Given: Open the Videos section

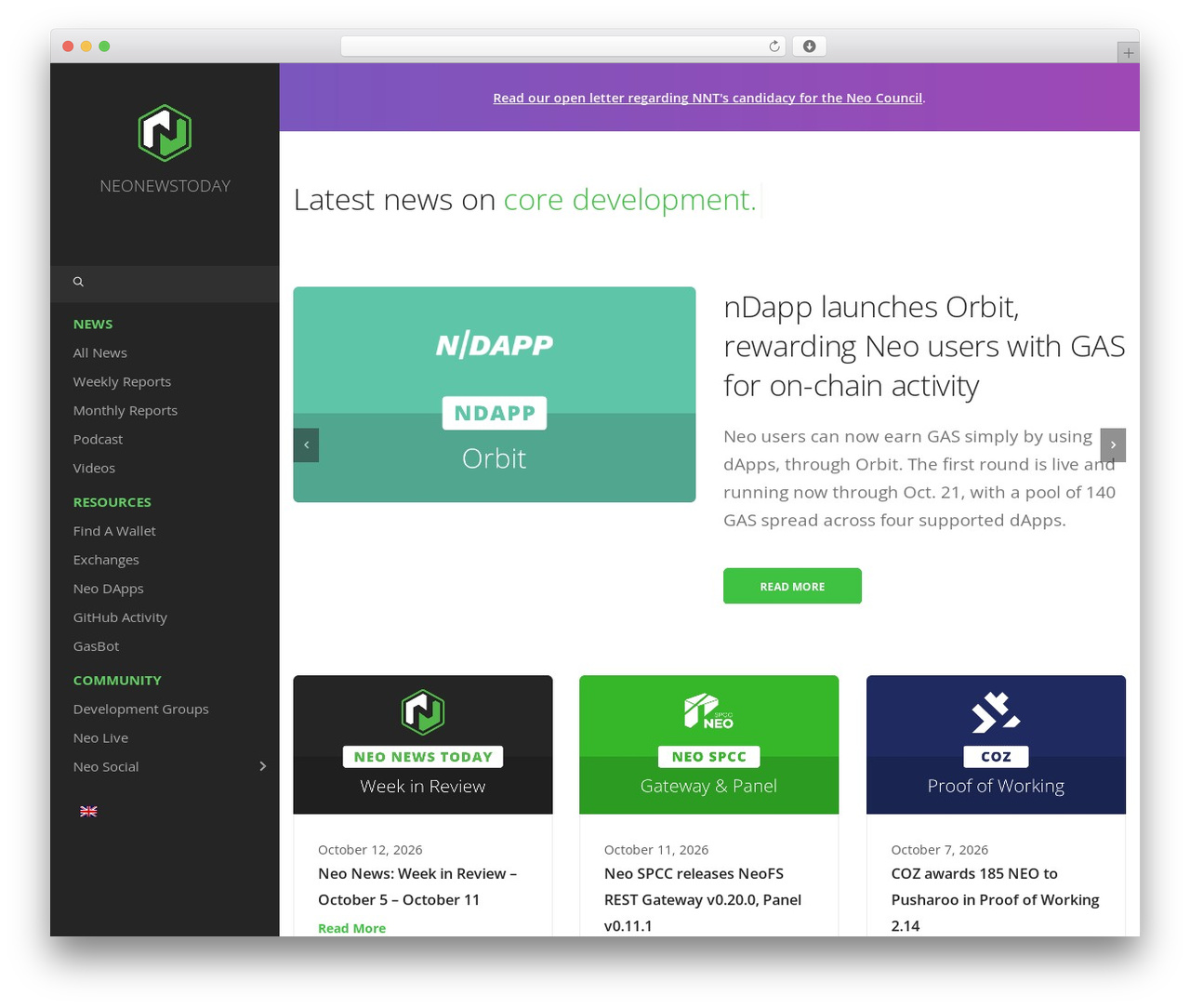Looking at the screenshot, I should 94,468.
